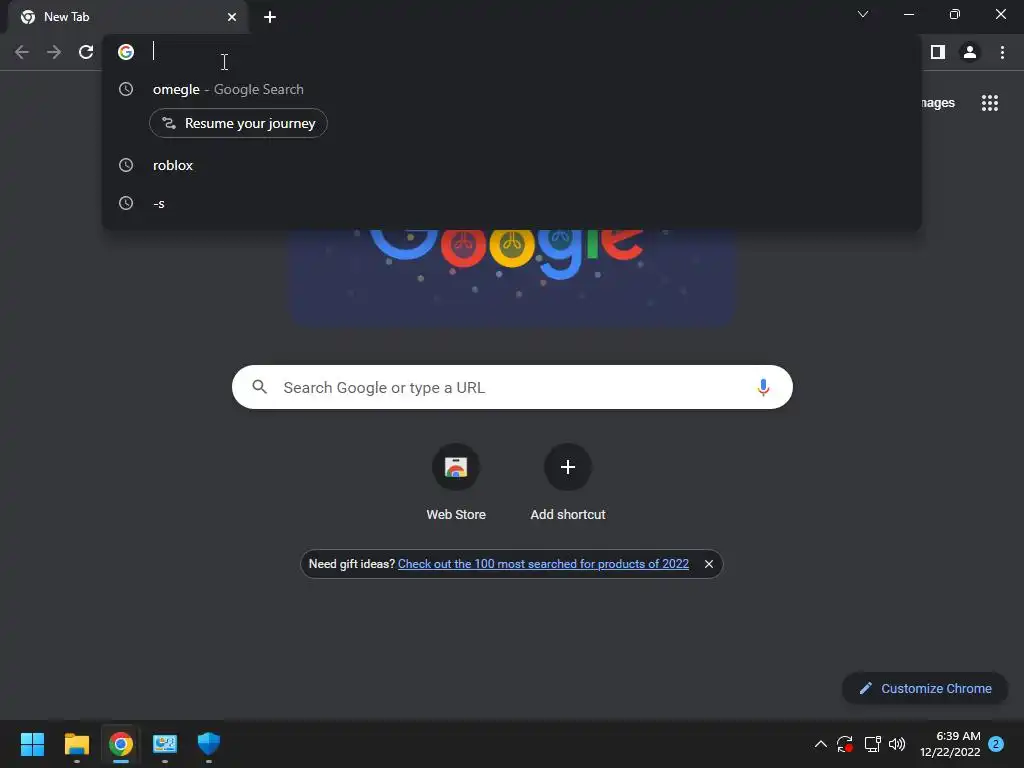This screenshot has height=768, width=1024.
Task: Open the Chrome profile avatar menu
Action: 970,52
